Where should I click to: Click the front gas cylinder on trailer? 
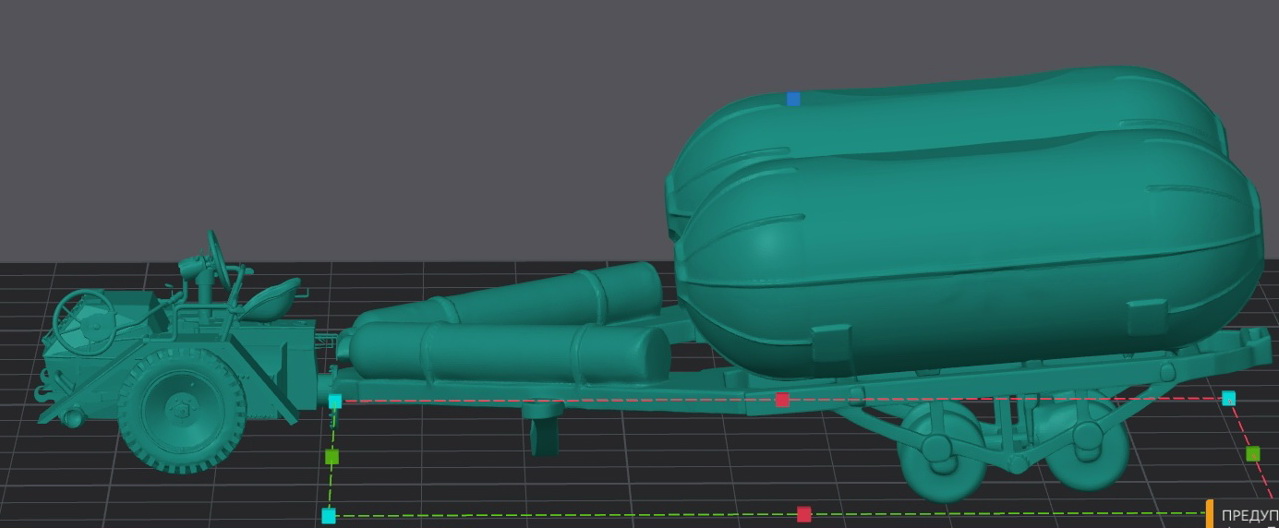510,354
